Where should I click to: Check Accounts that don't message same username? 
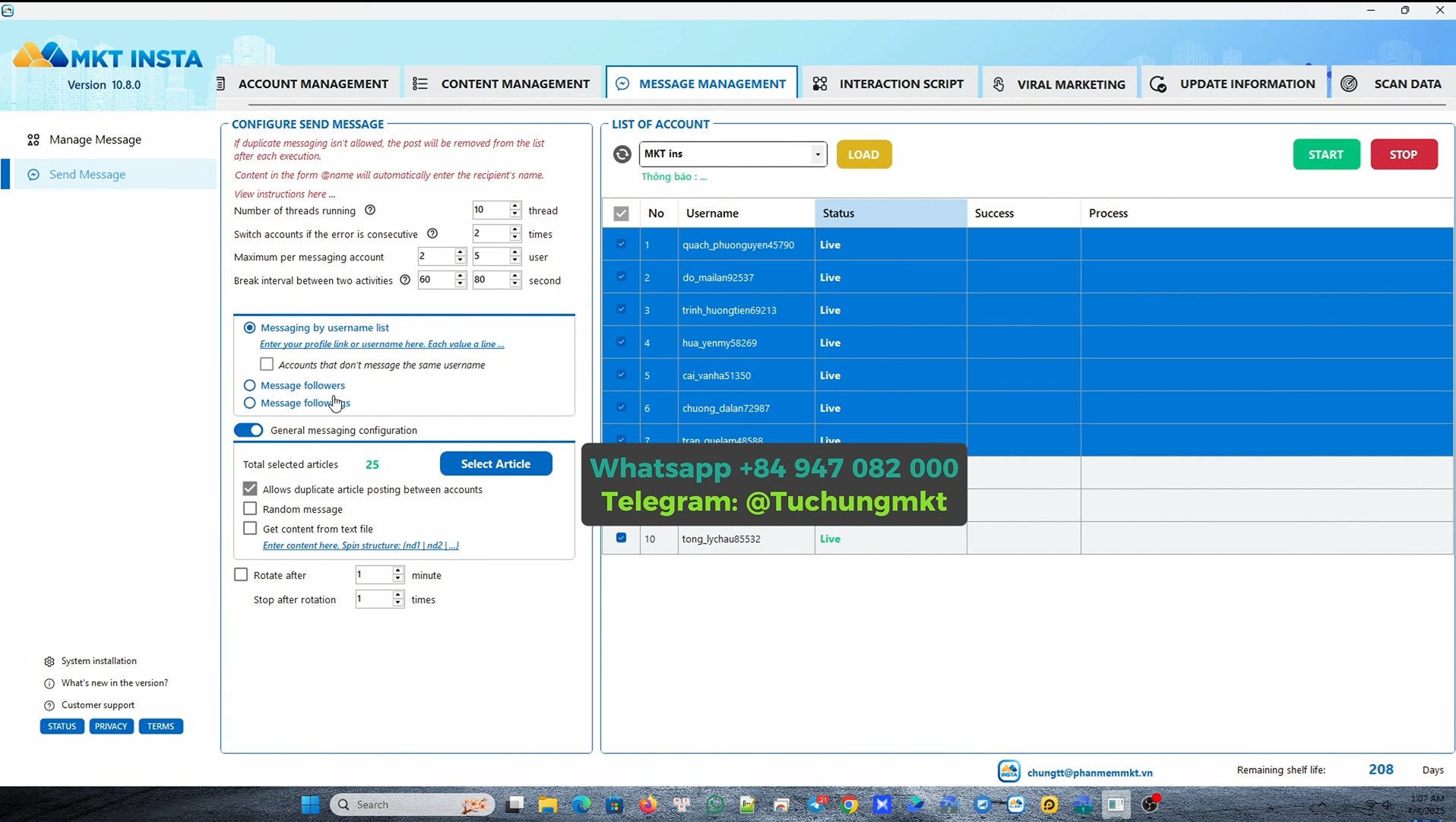coord(267,365)
